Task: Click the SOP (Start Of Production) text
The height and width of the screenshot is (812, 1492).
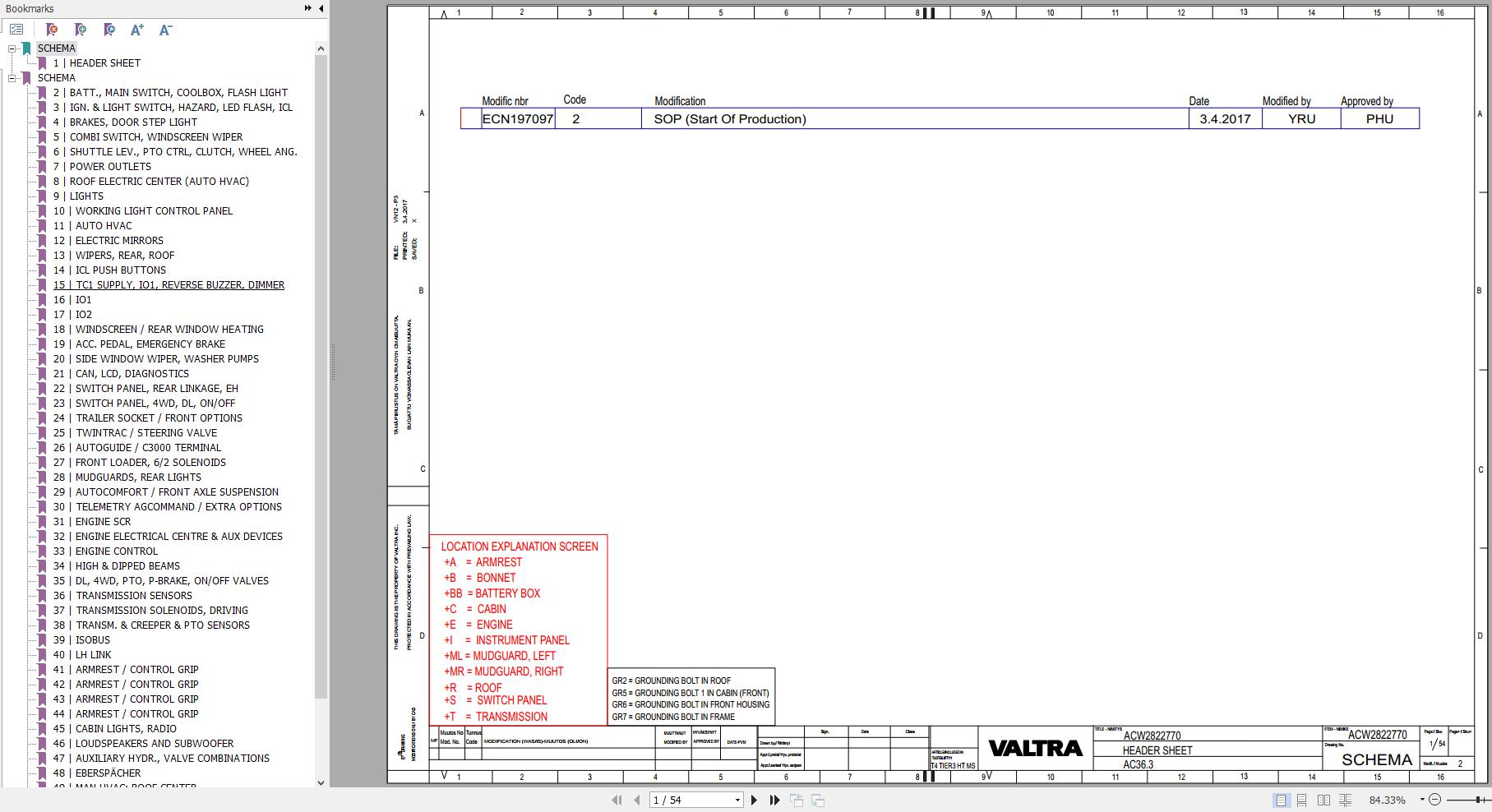Action: point(730,119)
